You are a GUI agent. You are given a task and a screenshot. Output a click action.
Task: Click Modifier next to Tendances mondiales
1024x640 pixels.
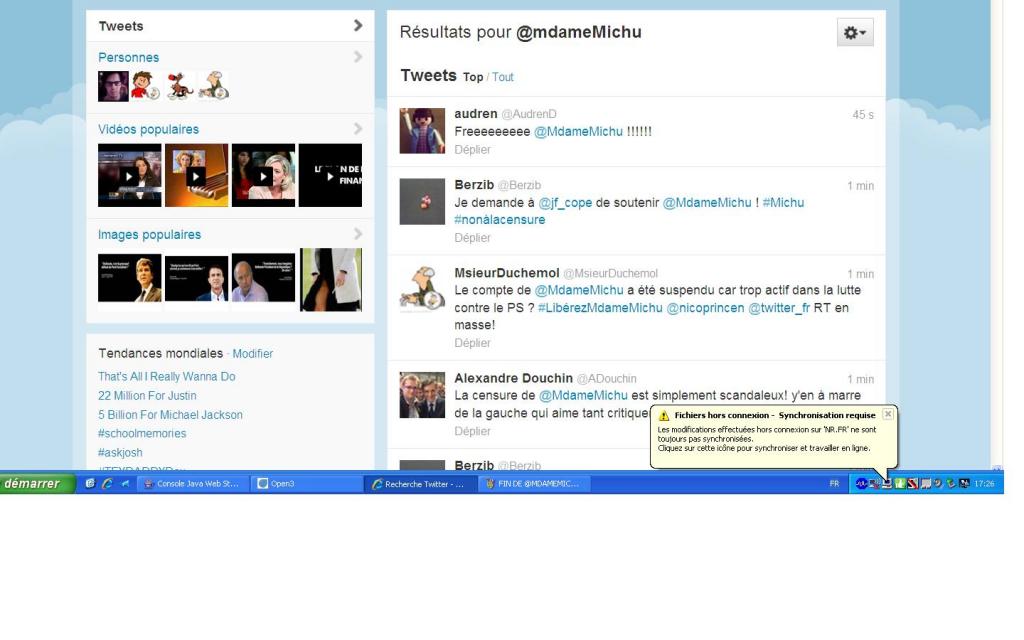tap(252, 354)
